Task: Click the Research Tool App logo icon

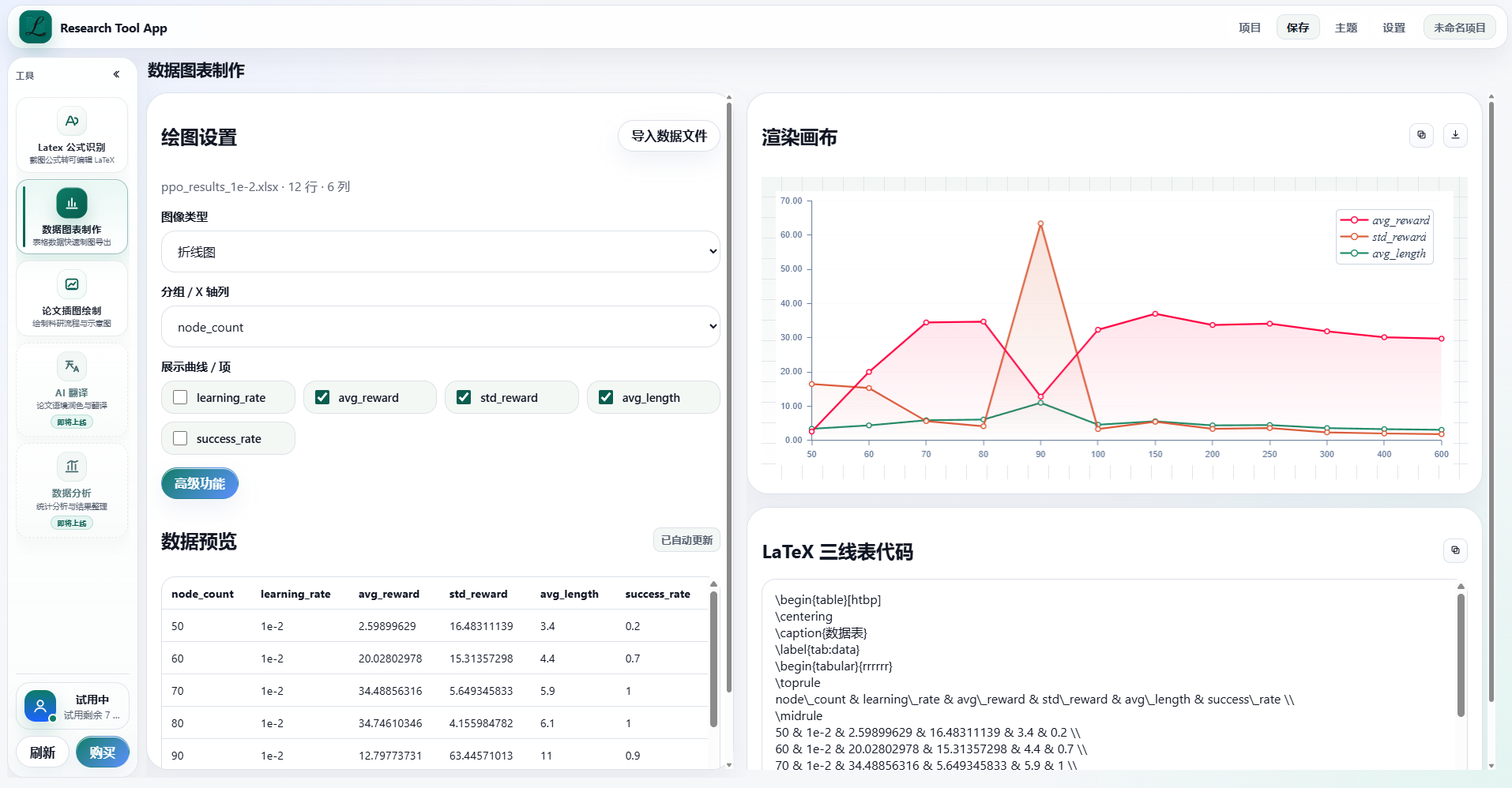Action: point(36,28)
